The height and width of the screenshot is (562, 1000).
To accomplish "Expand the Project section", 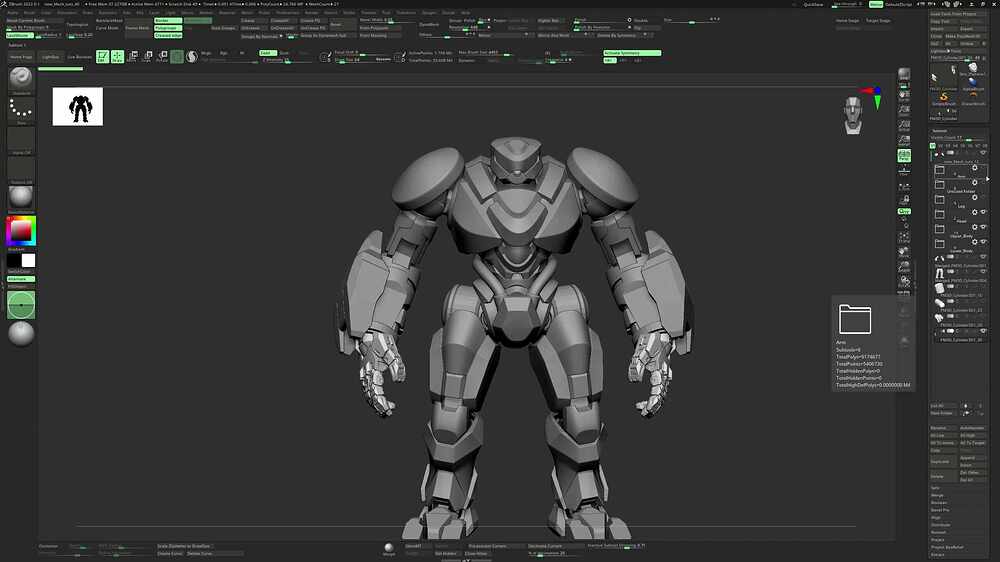I will point(938,540).
